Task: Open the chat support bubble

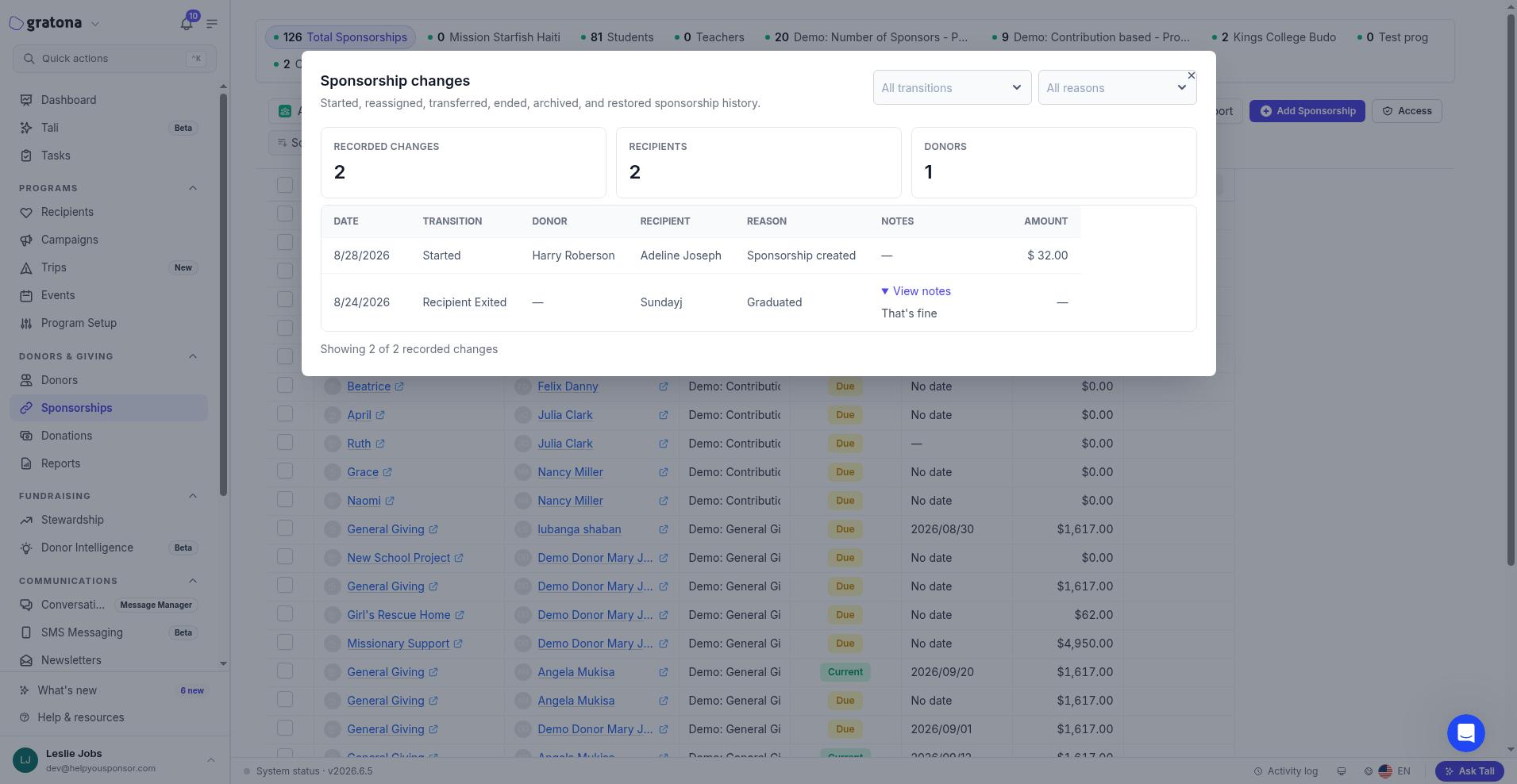Action: [x=1465, y=733]
